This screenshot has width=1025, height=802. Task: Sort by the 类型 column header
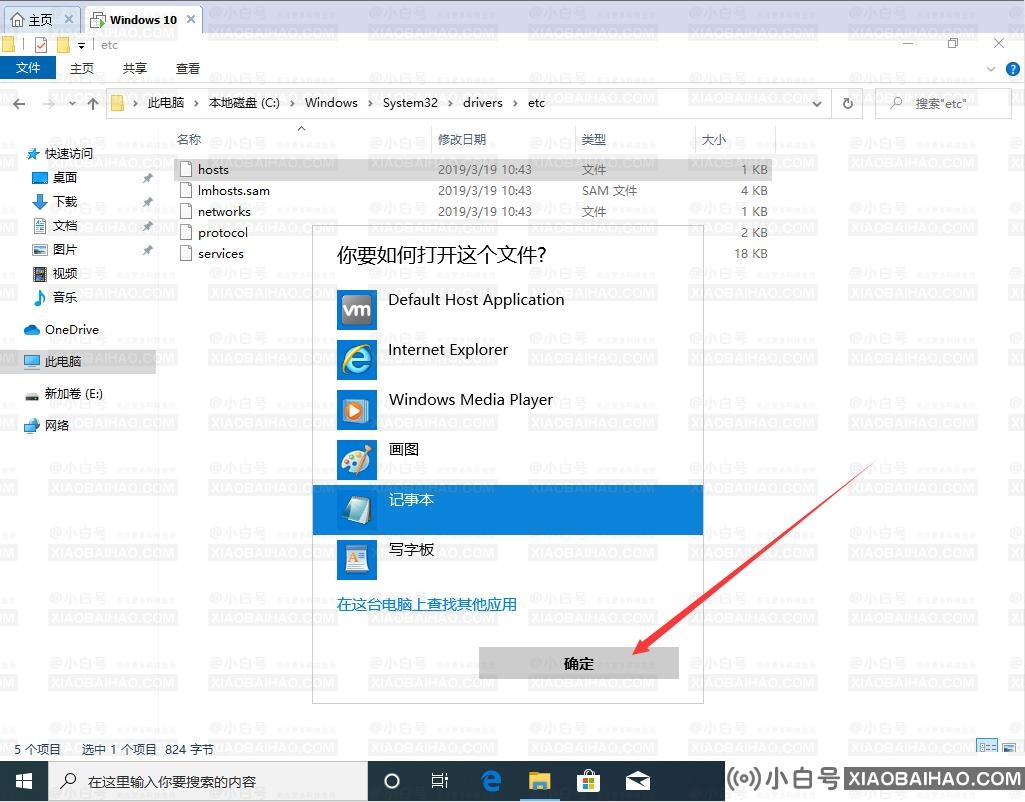[594, 139]
